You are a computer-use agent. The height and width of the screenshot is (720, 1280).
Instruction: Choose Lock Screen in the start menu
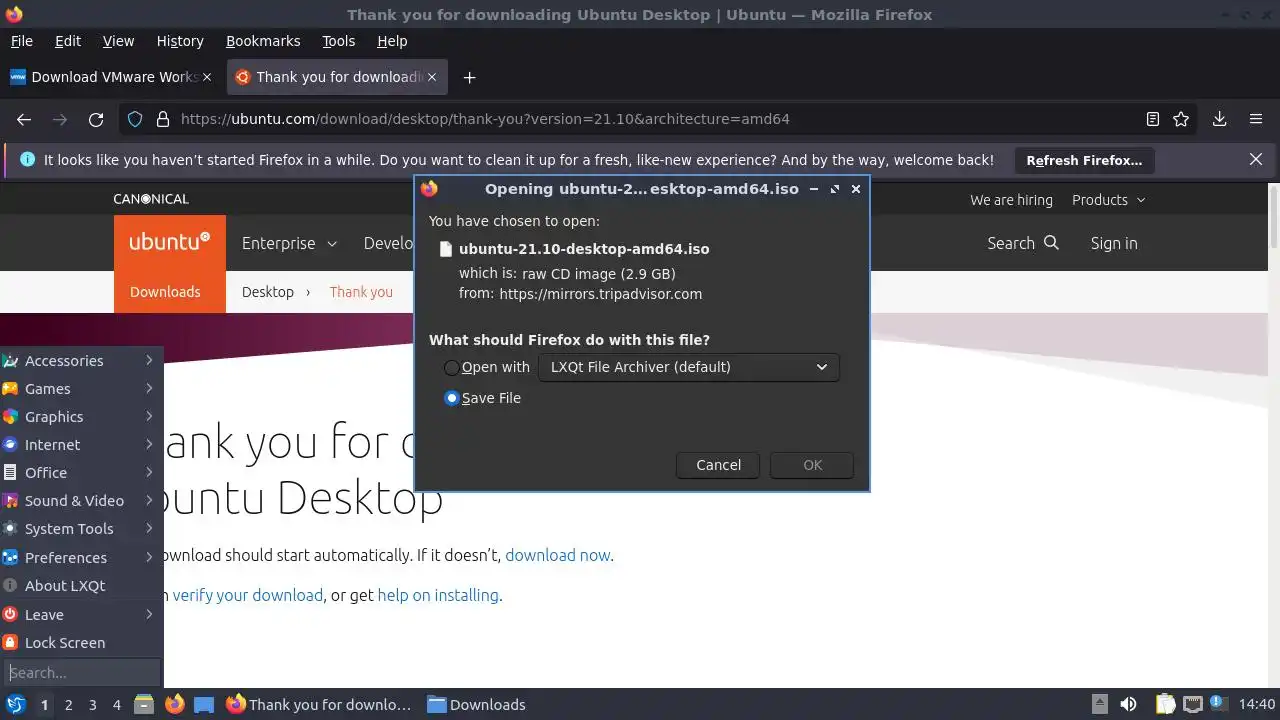(82, 643)
